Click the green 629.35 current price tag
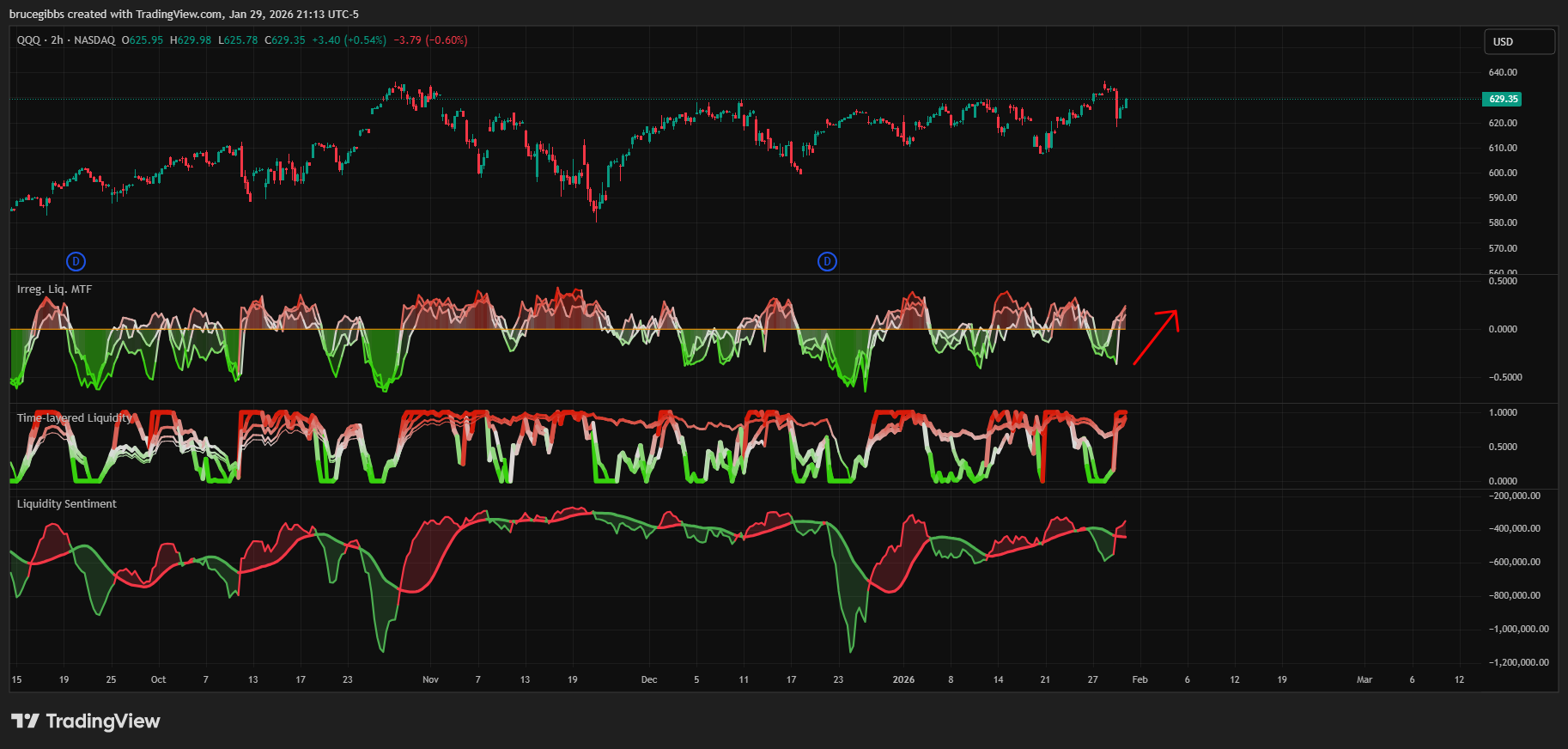This screenshot has height=749, width=1568. pyautogui.click(x=1502, y=99)
